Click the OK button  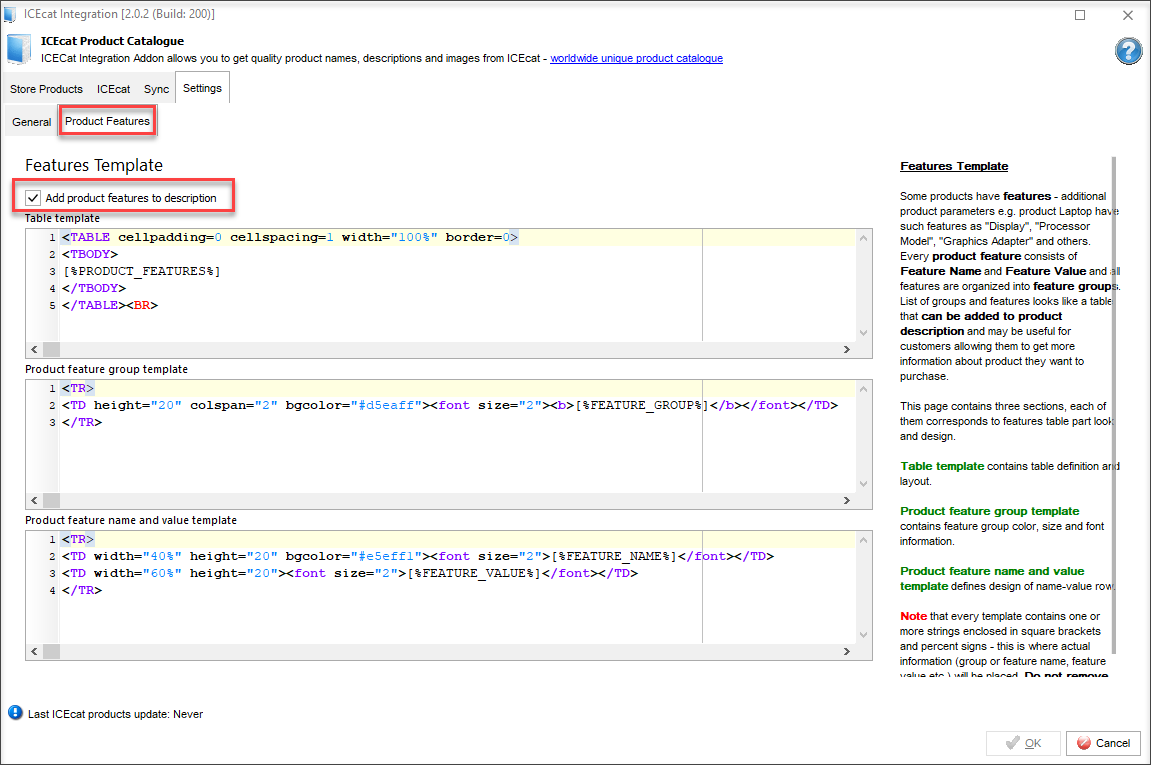pos(1023,743)
